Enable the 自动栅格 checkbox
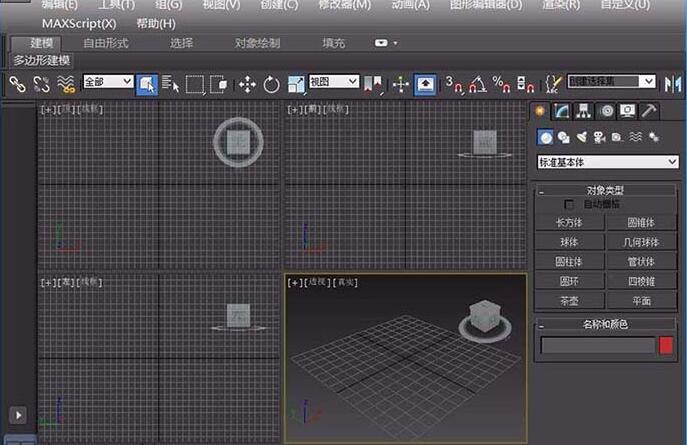This screenshot has height=445, width=687. 571,204
